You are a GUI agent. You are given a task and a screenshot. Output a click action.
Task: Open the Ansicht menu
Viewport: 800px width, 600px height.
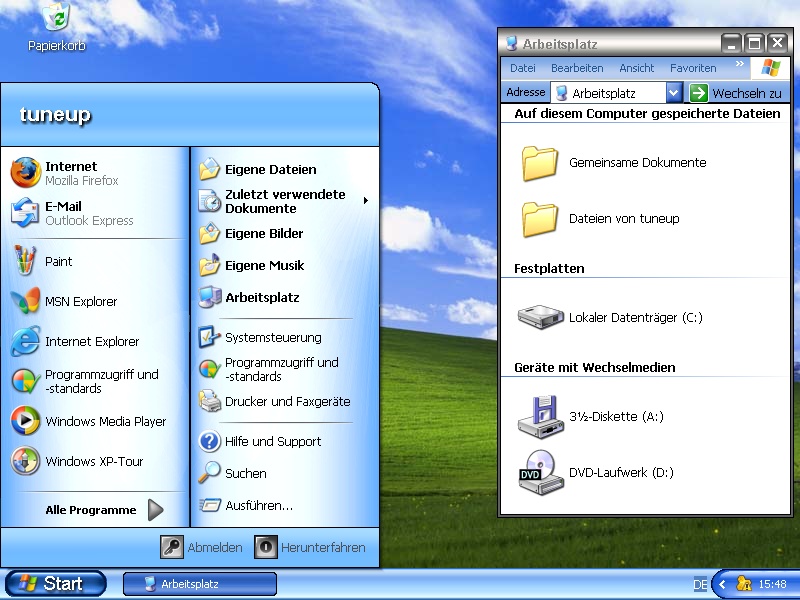(637, 68)
